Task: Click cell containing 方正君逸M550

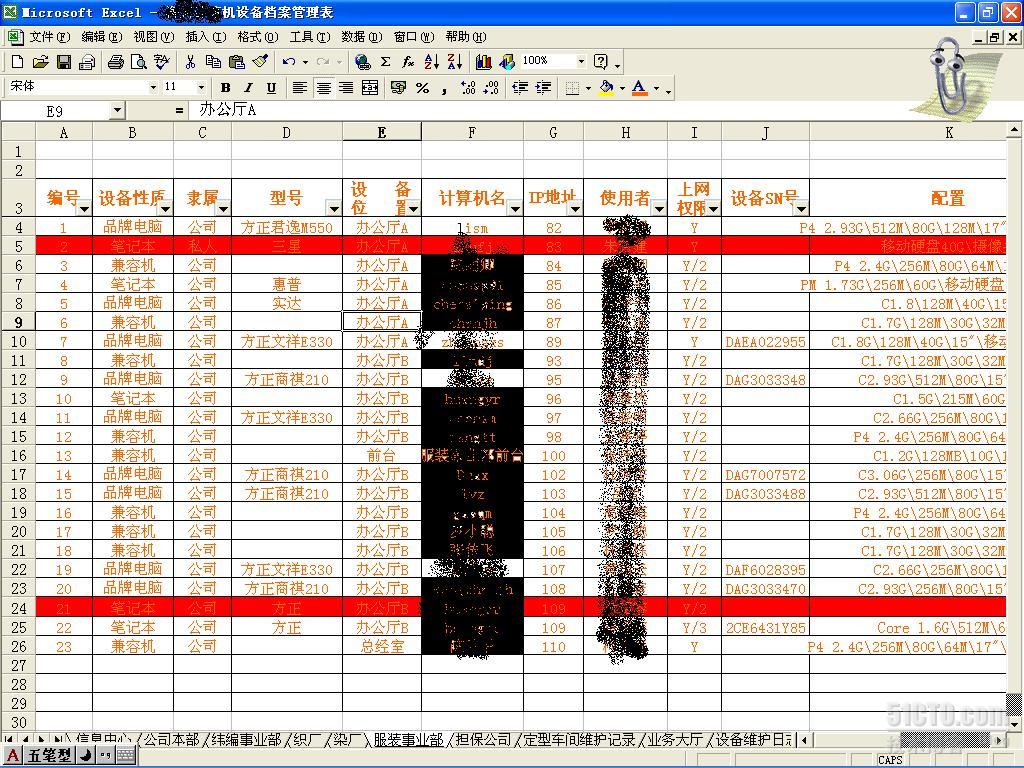Action: pyautogui.click(x=287, y=227)
